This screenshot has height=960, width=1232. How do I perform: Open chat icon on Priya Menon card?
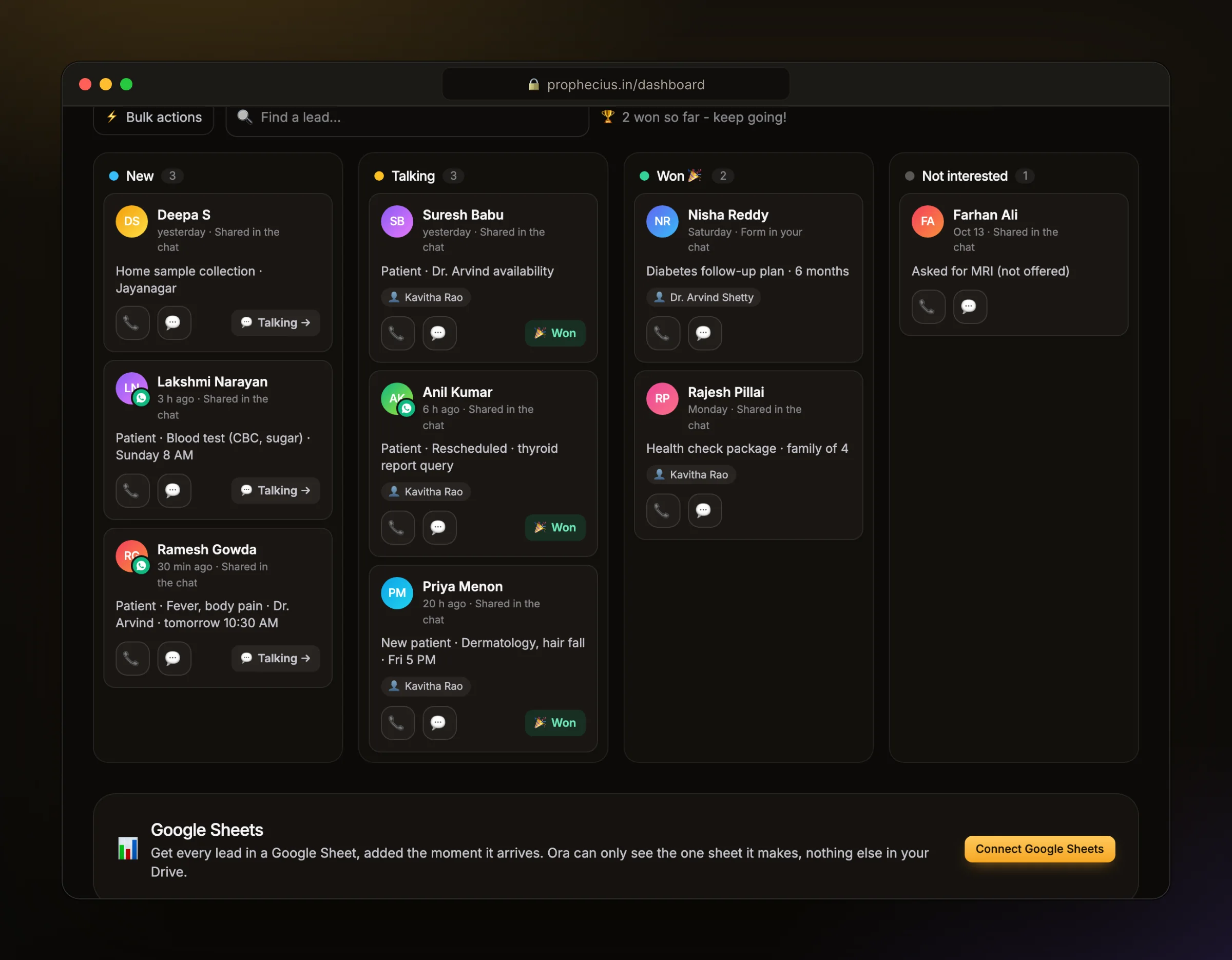click(x=439, y=723)
